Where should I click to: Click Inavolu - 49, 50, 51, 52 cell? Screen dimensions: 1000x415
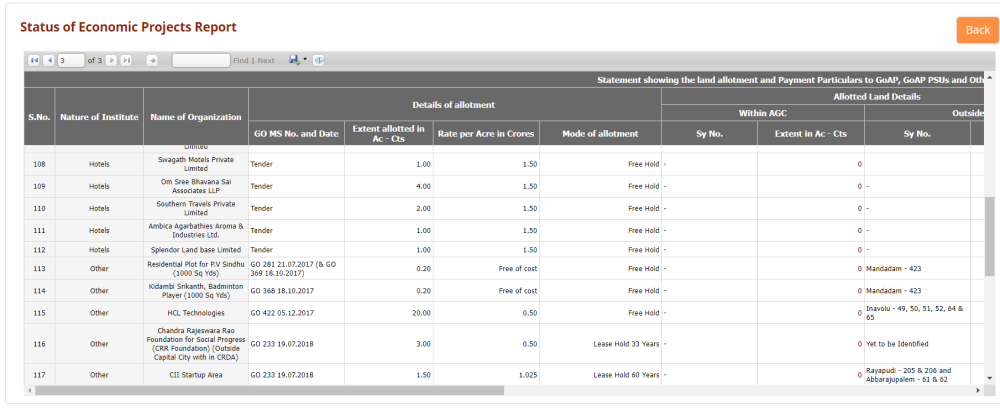(x=917, y=313)
